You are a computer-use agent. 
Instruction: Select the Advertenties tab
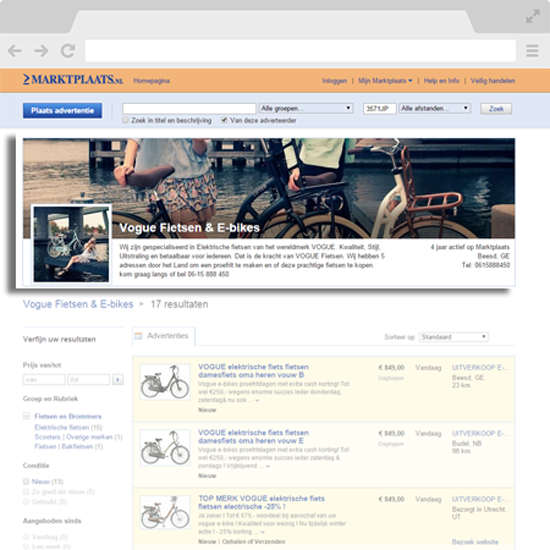(x=163, y=336)
